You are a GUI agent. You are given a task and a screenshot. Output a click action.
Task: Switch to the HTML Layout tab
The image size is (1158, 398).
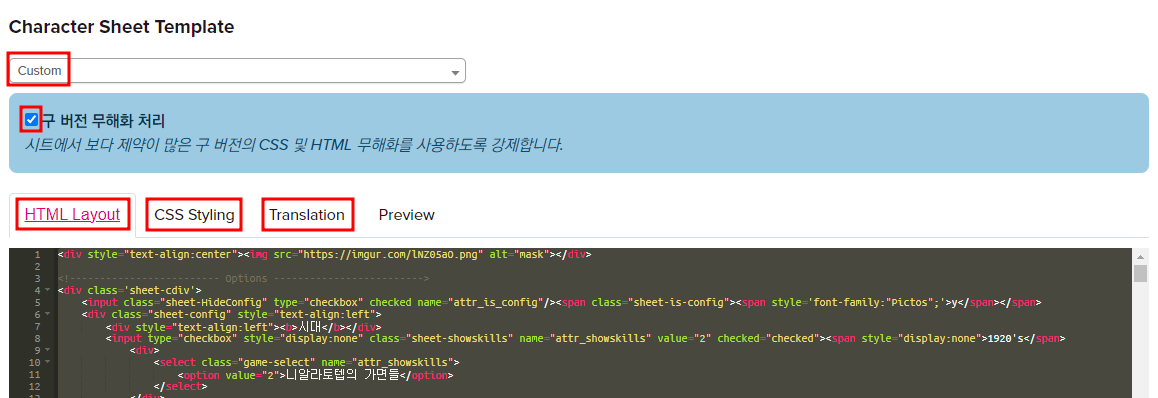72,214
